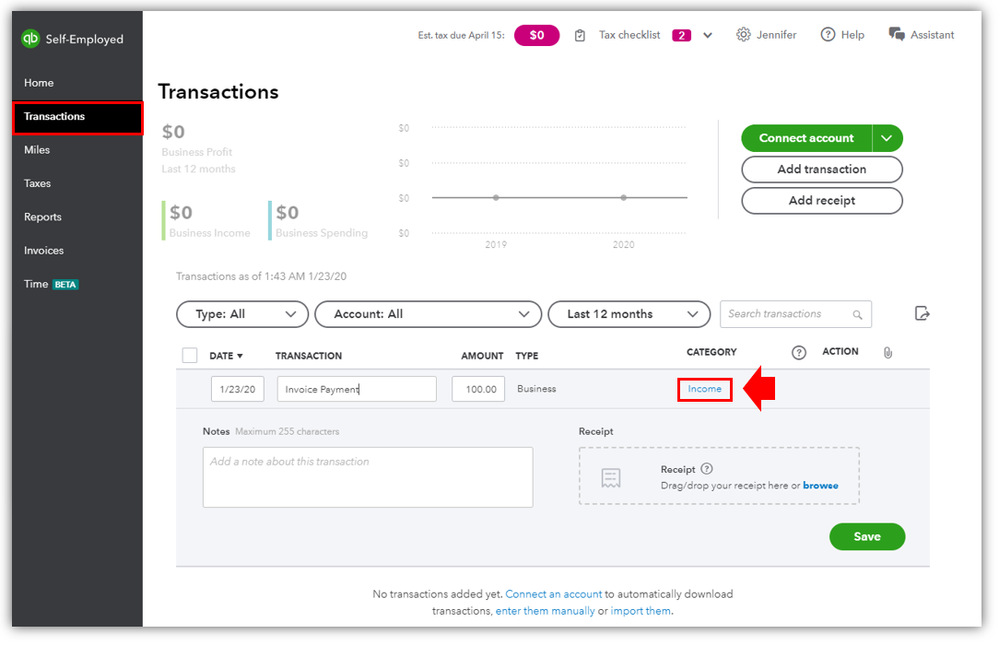Click the search magnifier icon
The height and width of the screenshot is (645, 999).
(x=857, y=315)
